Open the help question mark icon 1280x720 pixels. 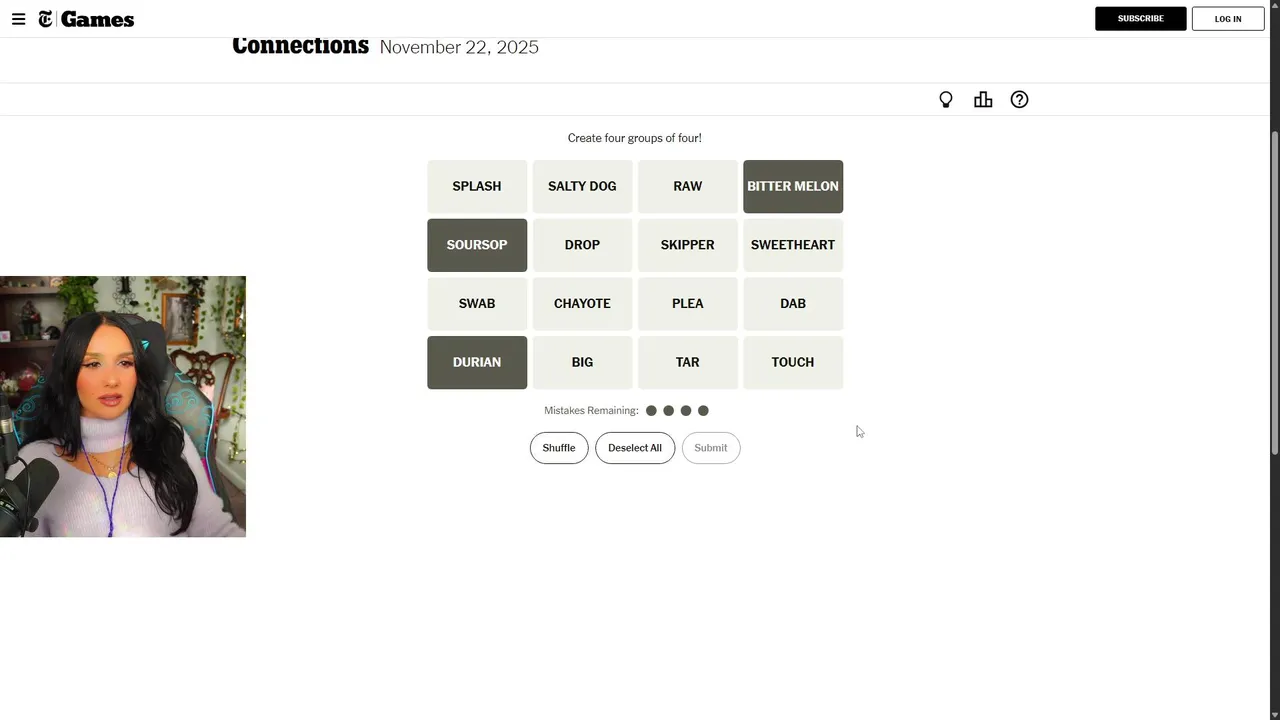point(1019,100)
